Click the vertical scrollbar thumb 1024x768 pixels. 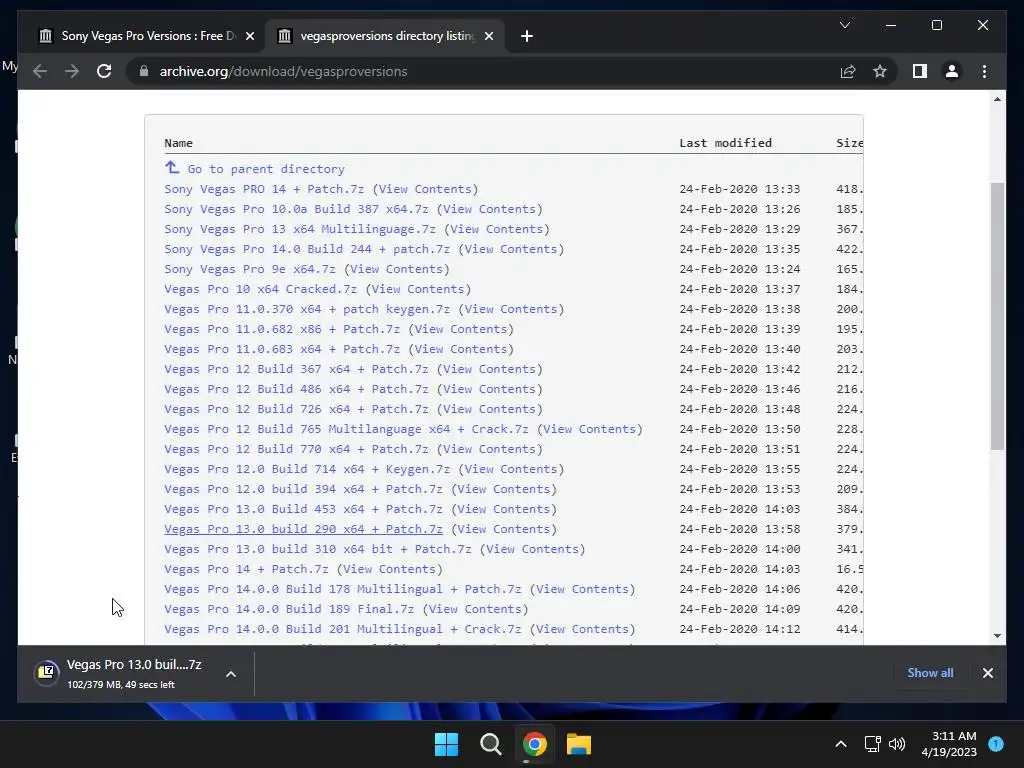[997, 316]
